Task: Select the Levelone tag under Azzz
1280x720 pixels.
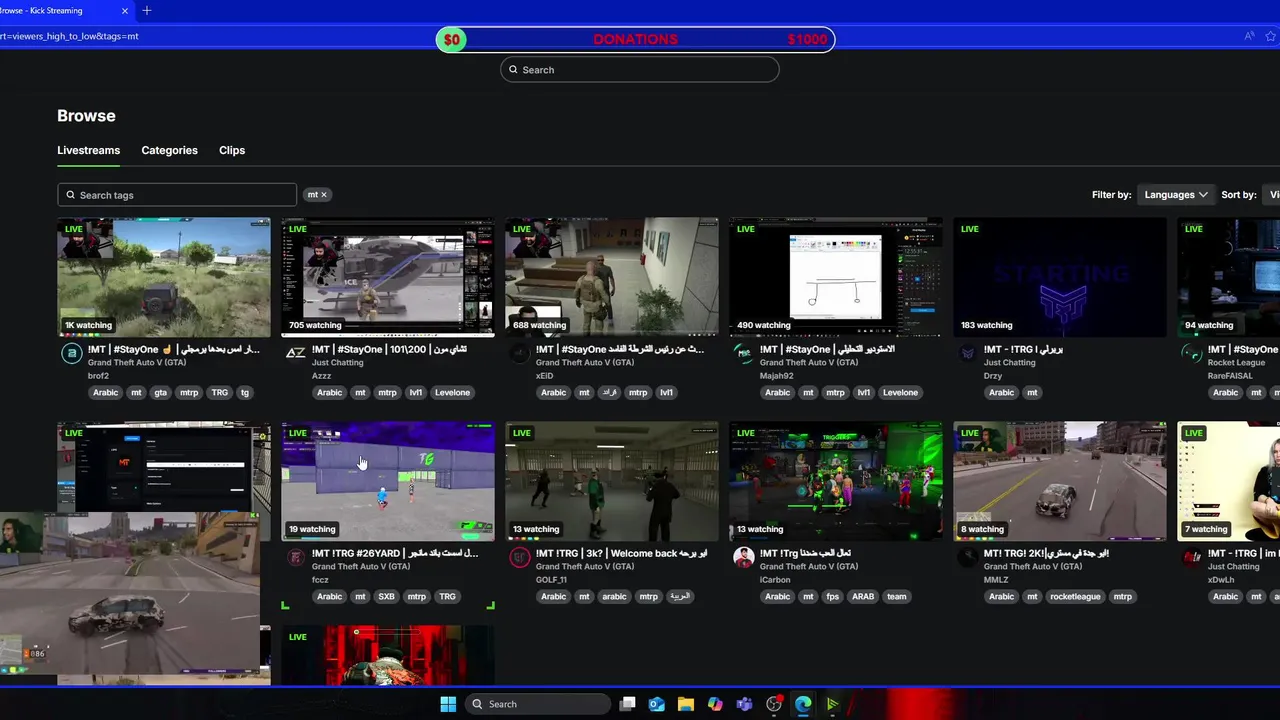Action: click(452, 393)
